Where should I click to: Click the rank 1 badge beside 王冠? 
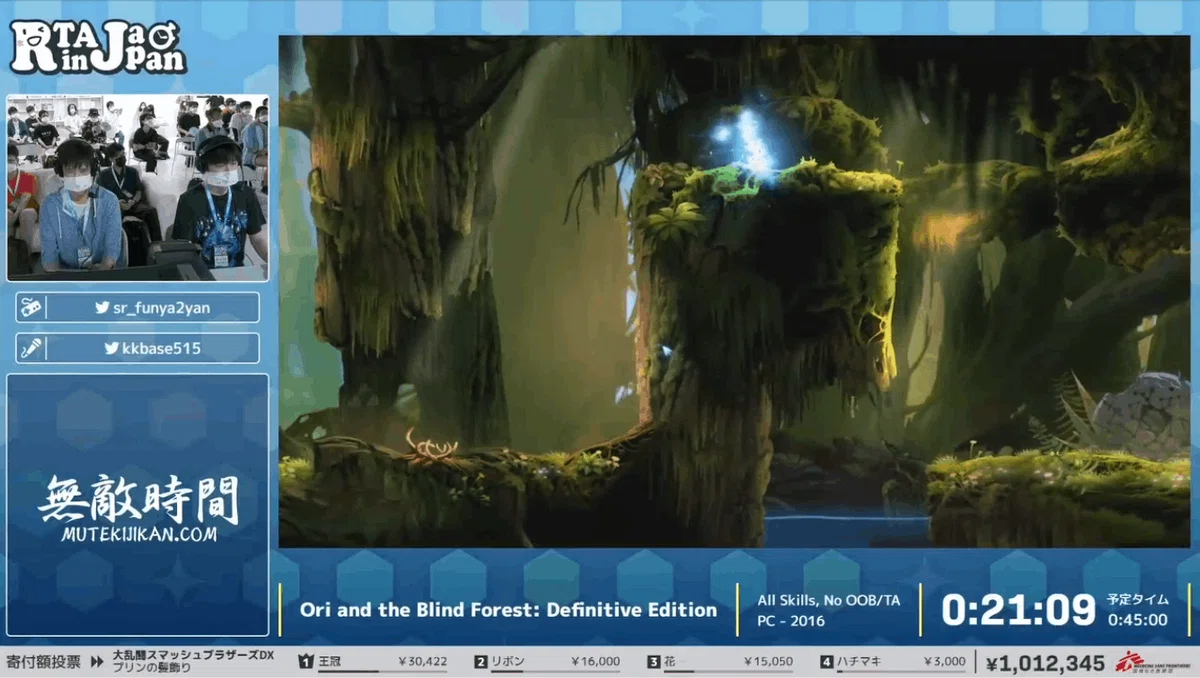(x=306, y=662)
